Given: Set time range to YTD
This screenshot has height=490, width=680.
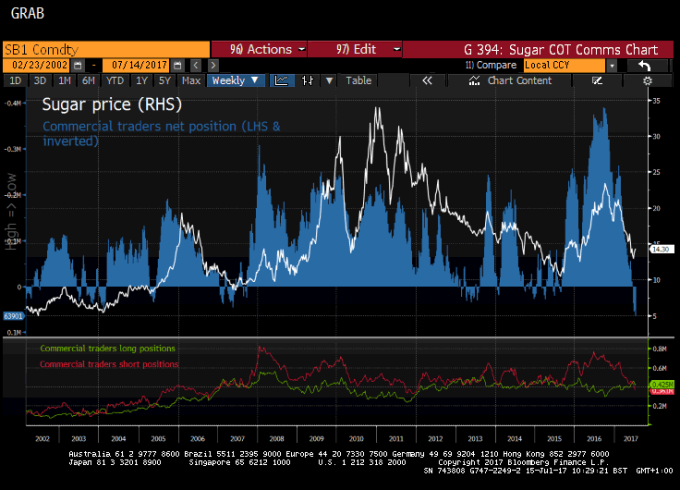Looking at the screenshot, I should pyautogui.click(x=115, y=80).
